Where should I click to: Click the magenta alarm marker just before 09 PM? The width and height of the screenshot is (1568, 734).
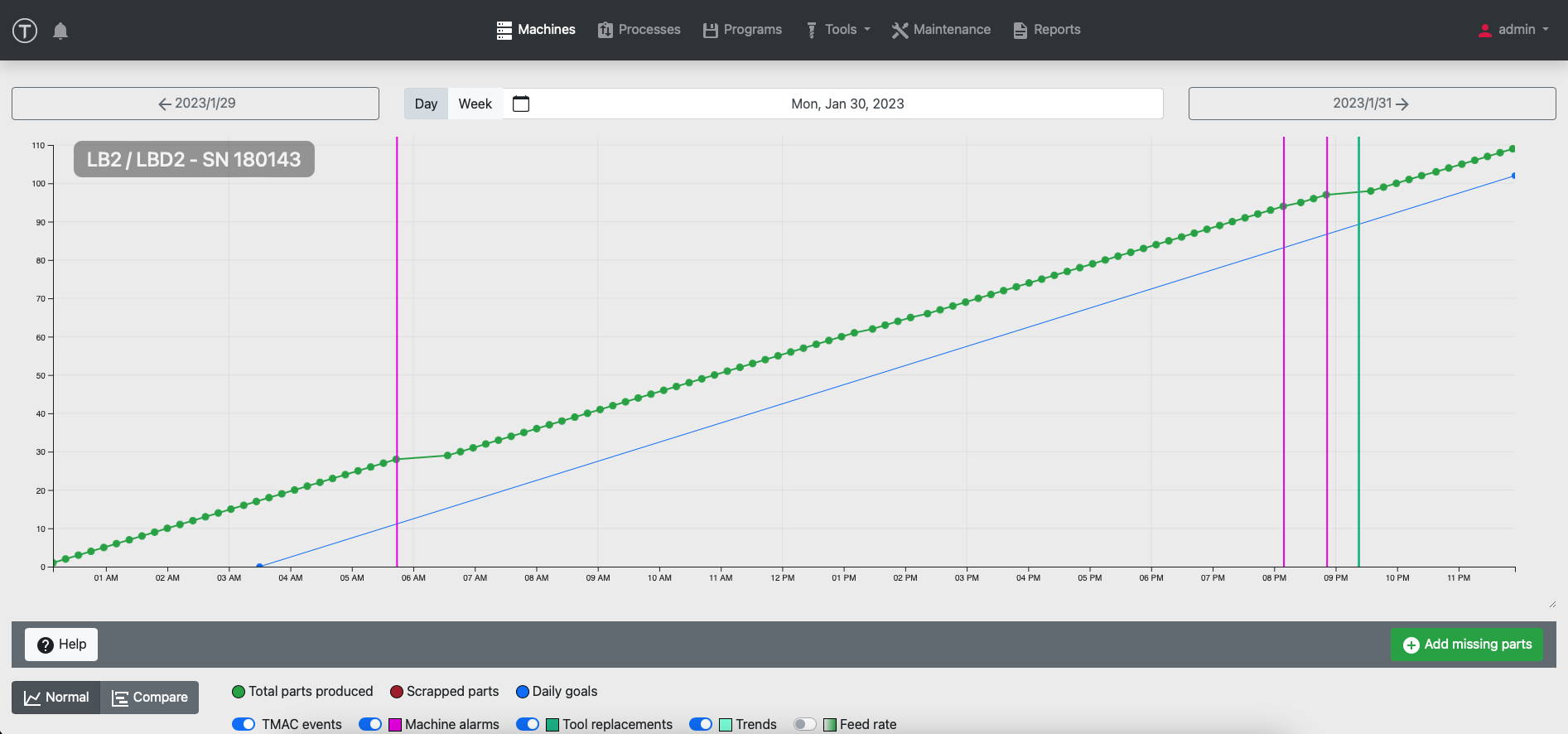tap(1327, 352)
